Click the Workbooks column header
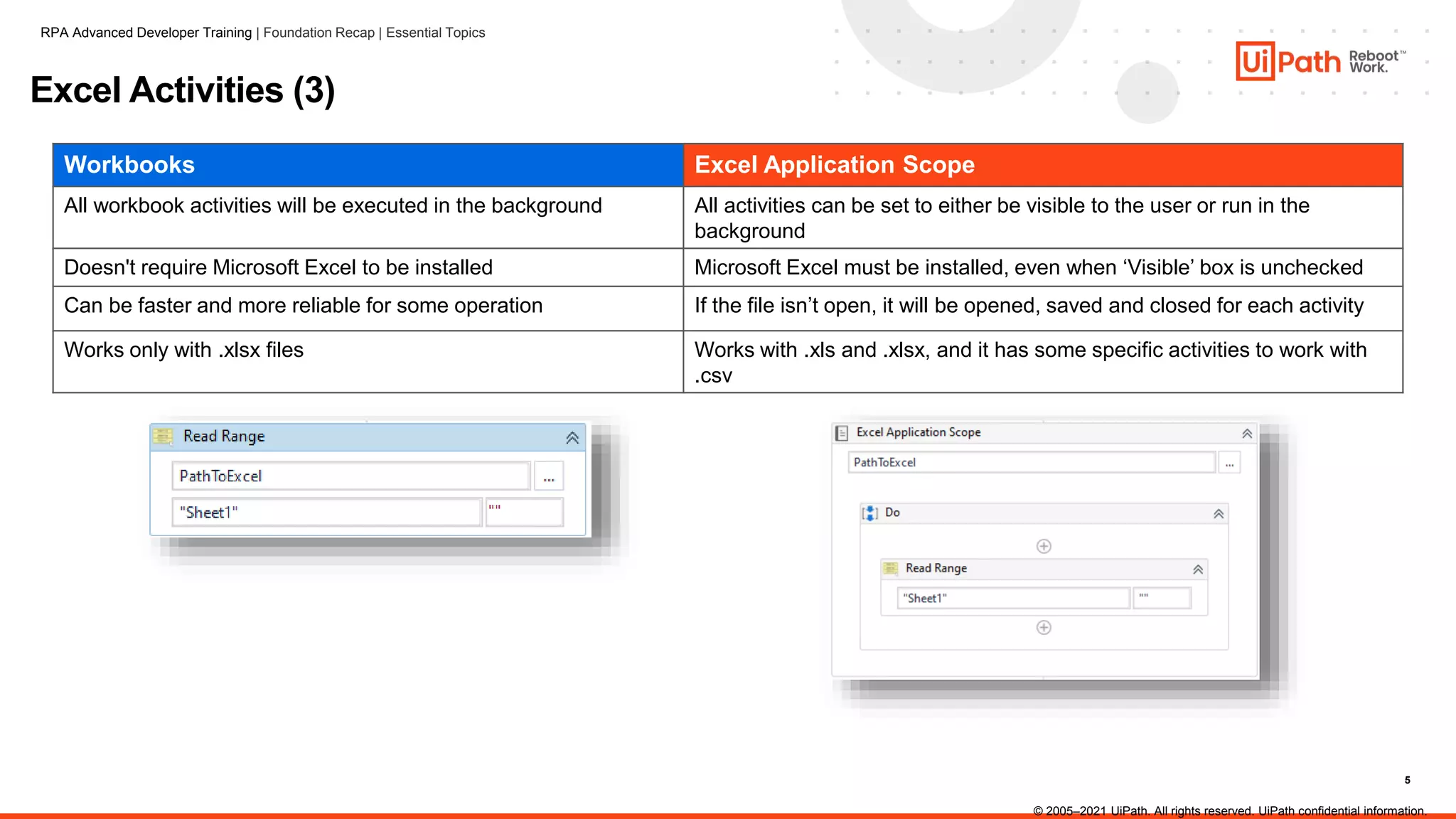 (x=368, y=165)
